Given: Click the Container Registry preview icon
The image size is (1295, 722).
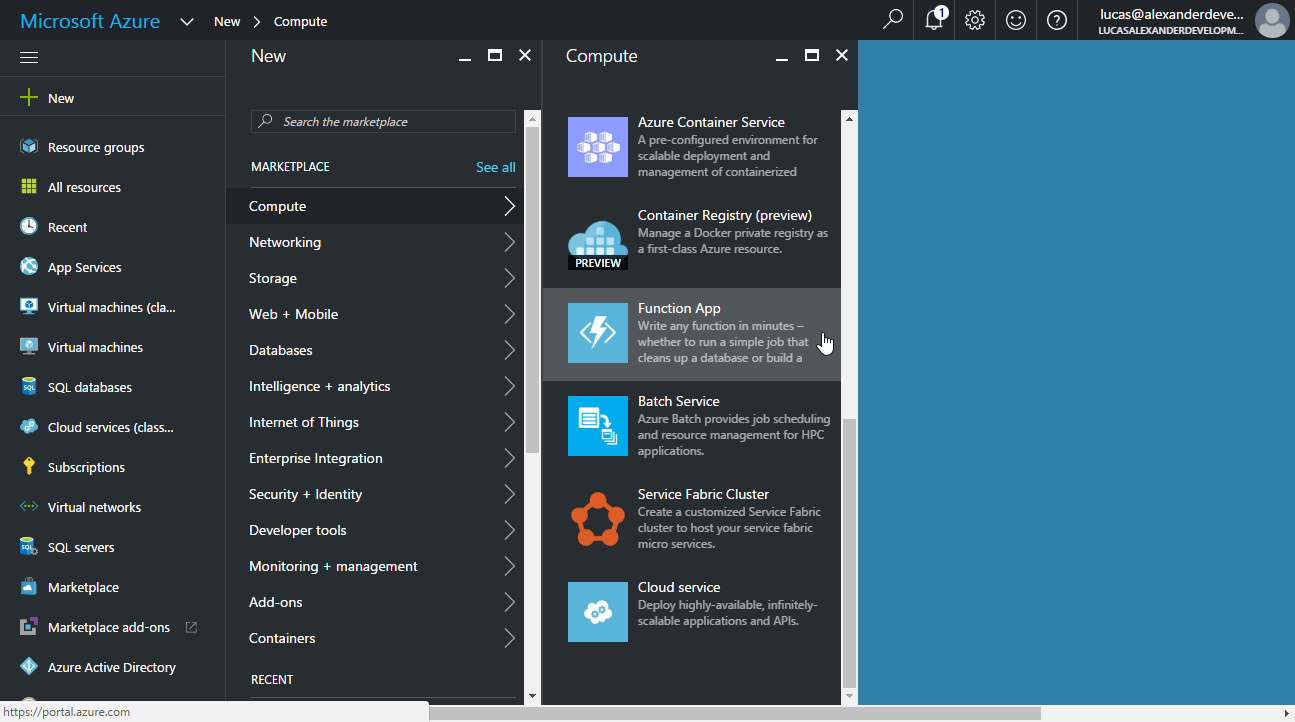Looking at the screenshot, I should pos(598,245).
